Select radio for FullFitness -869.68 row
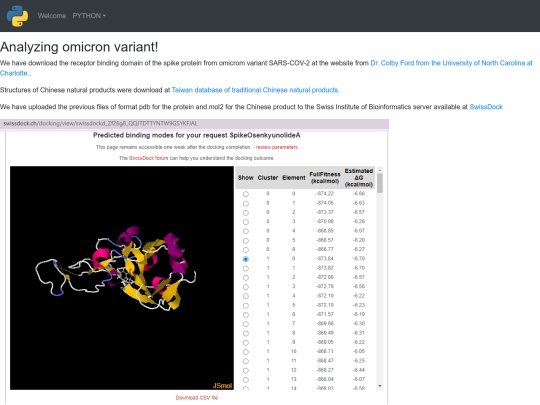Screen dimensions: 540x405 (x=246, y=324)
